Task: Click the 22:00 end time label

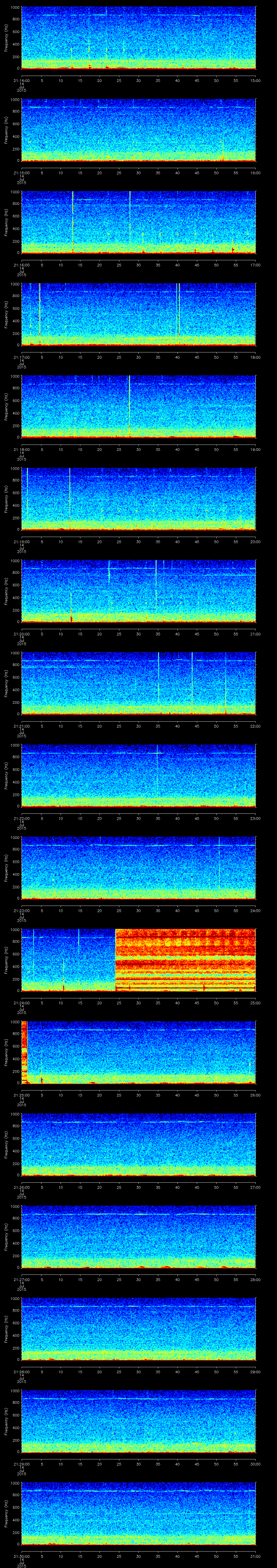Action: point(256,726)
